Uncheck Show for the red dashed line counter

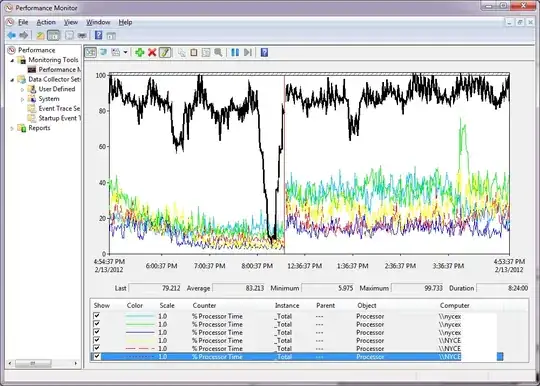(x=97, y=348)
